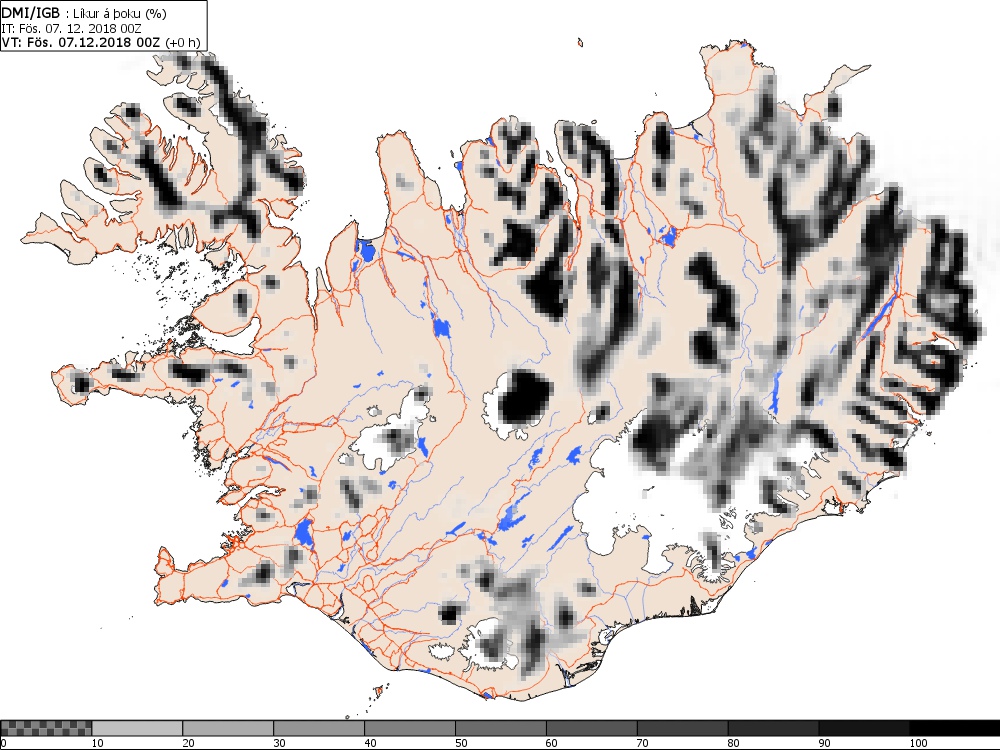Viewport: 1000px width, 750px height.
Task: Click the 'DMI/IGB' title text
Action: point(31,13)
